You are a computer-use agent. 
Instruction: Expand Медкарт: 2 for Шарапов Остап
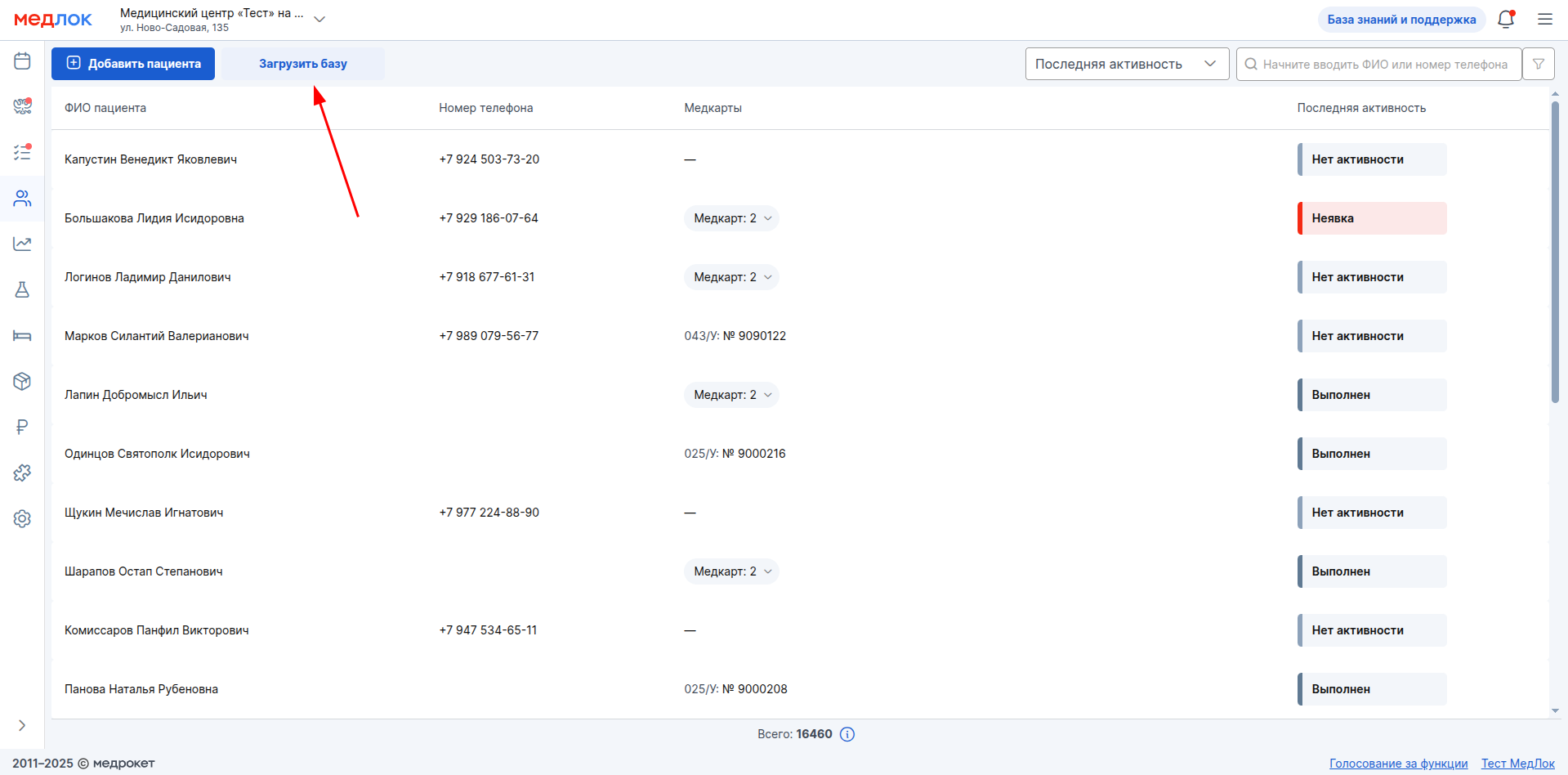click(x=731, y=571)
